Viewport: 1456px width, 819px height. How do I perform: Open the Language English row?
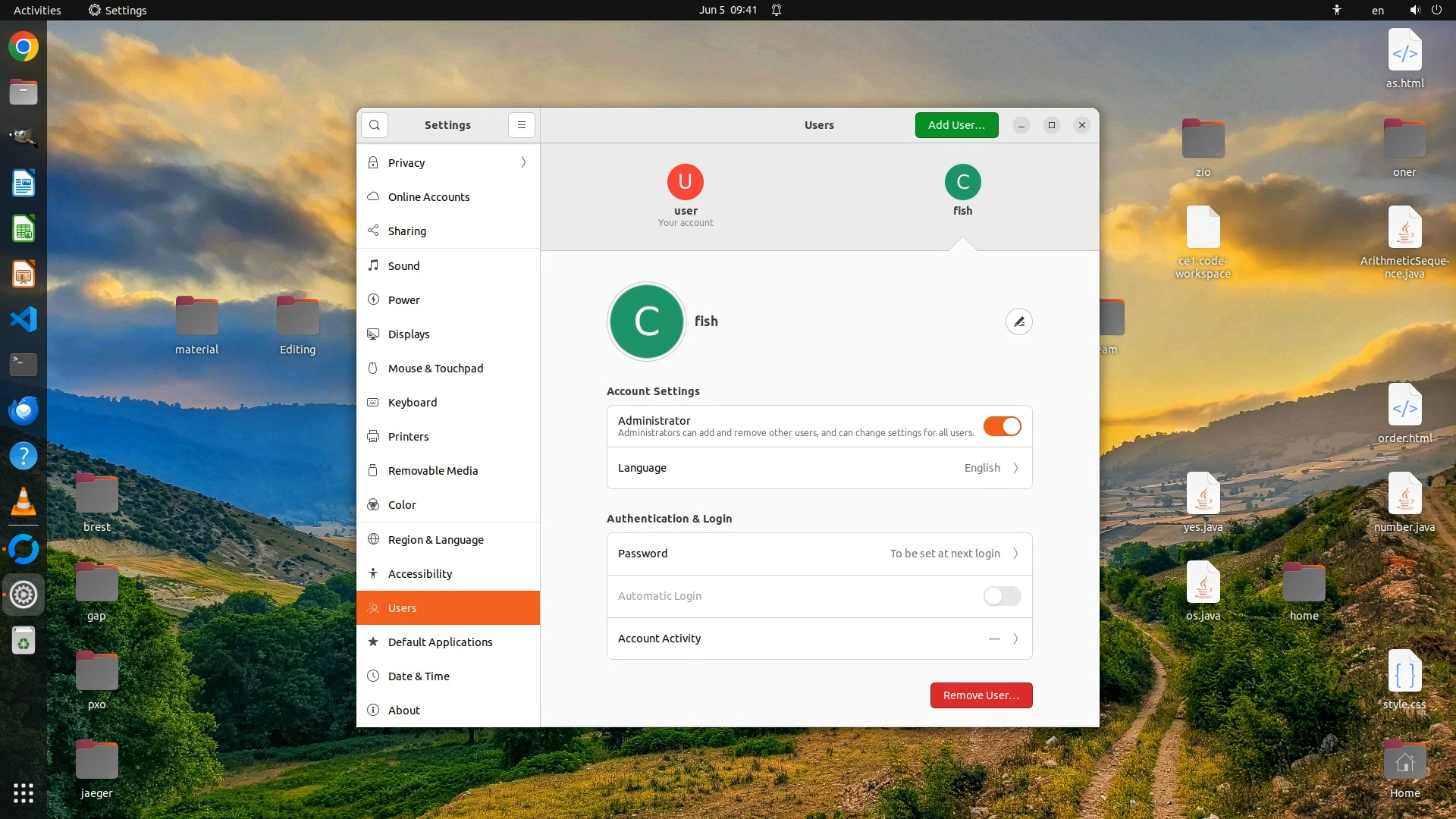(x=819, y=468)
